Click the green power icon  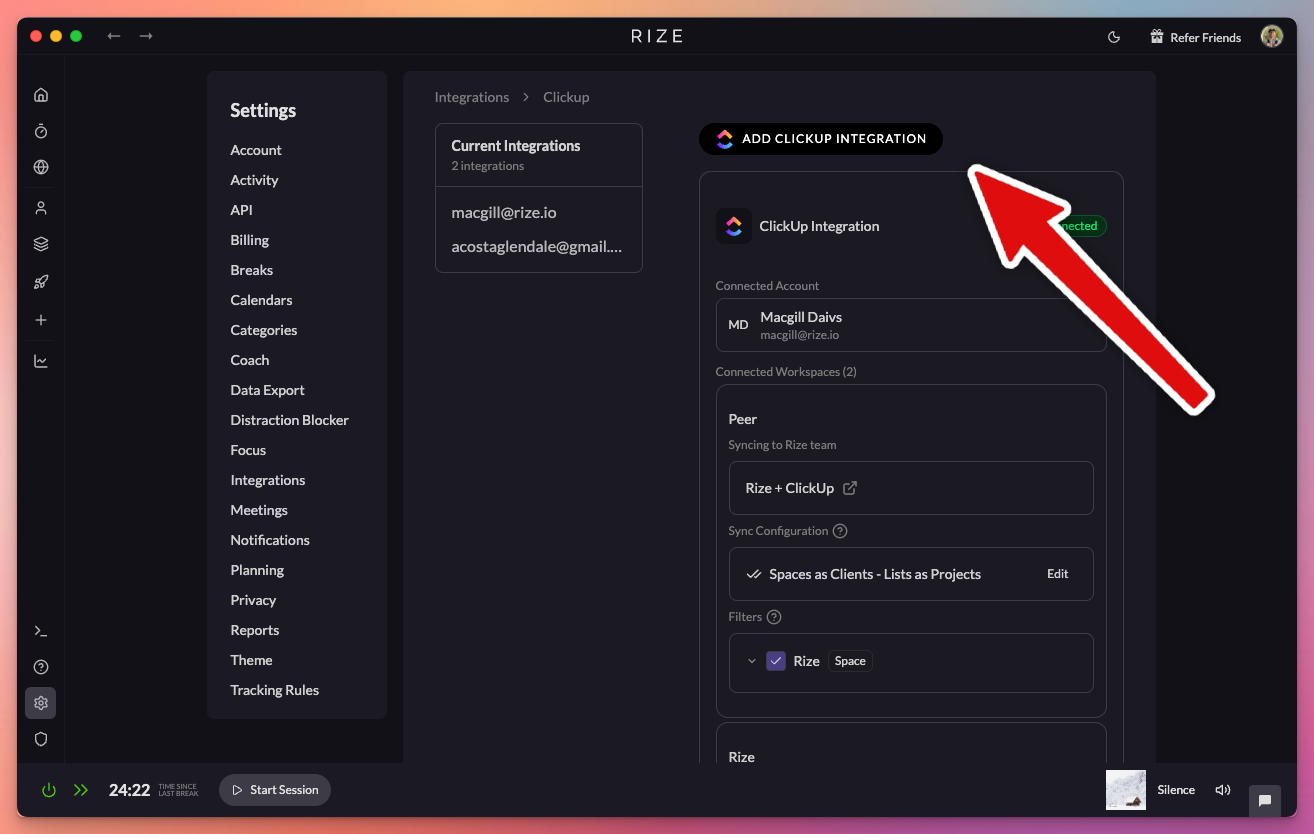click(48, 790)
